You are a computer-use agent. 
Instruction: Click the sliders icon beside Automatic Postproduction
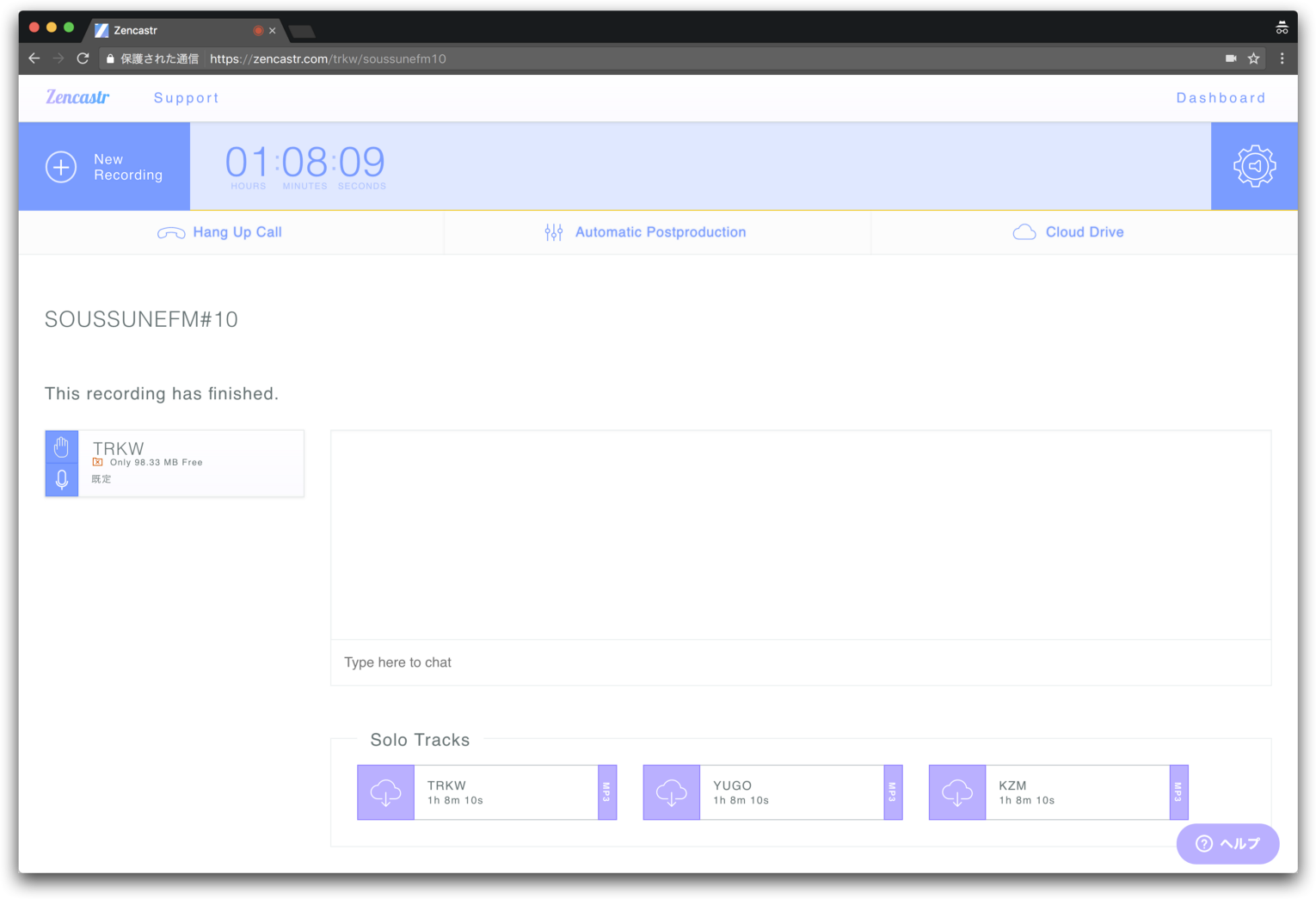coord(554,232)
